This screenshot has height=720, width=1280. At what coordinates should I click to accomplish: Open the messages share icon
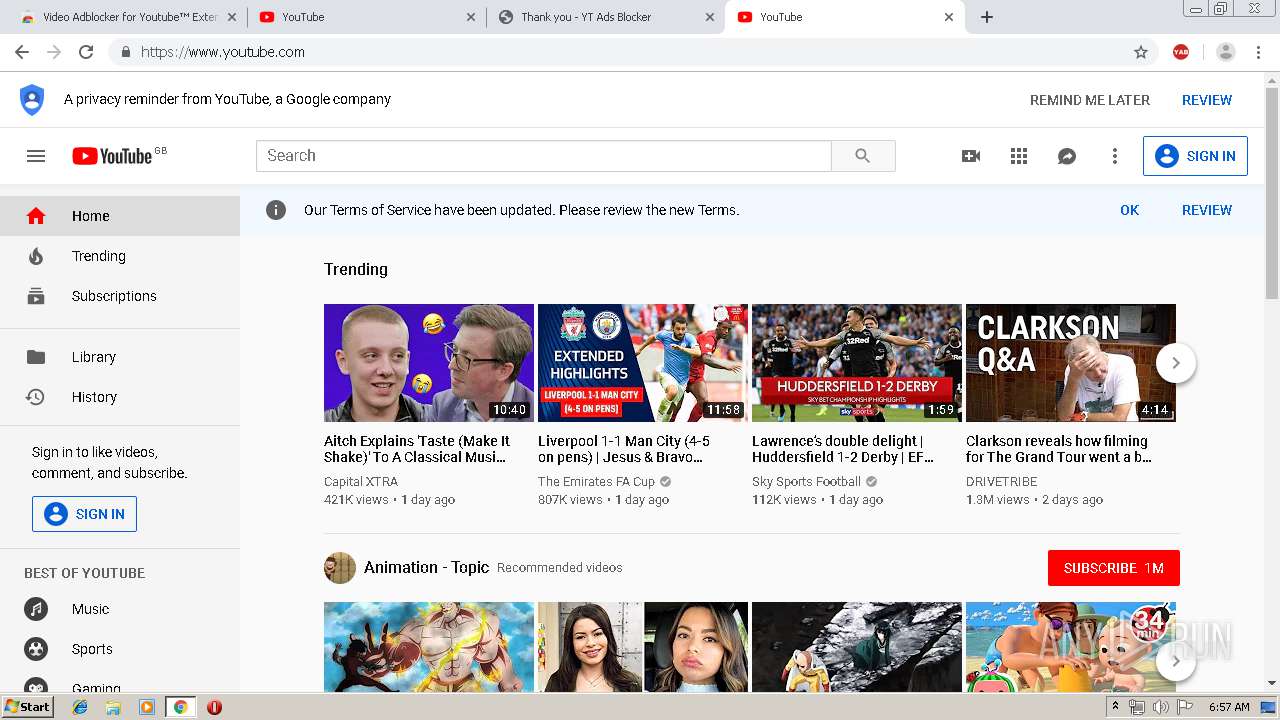(1067, 156)
